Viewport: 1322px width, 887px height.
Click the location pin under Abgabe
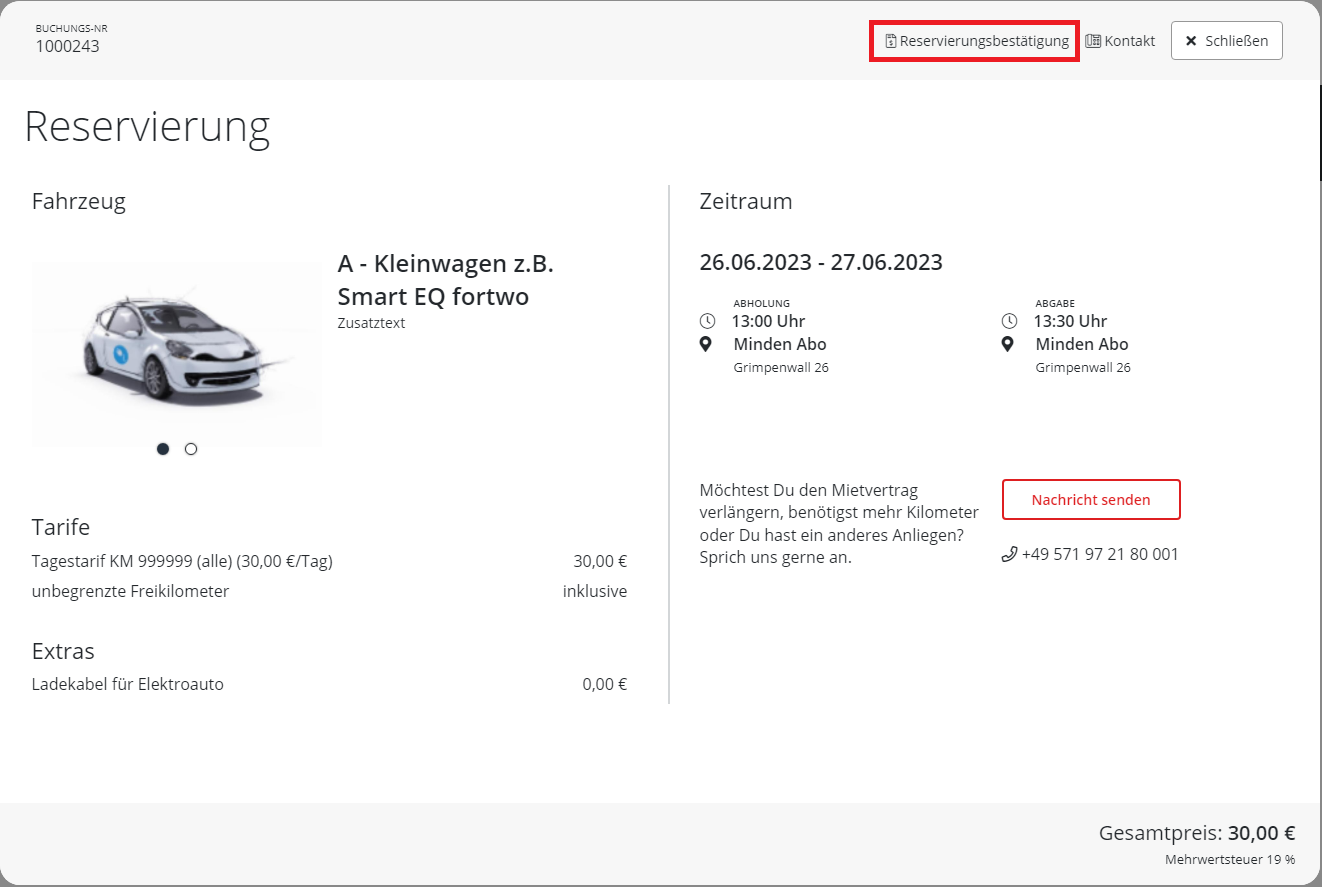pos(1008,344)
